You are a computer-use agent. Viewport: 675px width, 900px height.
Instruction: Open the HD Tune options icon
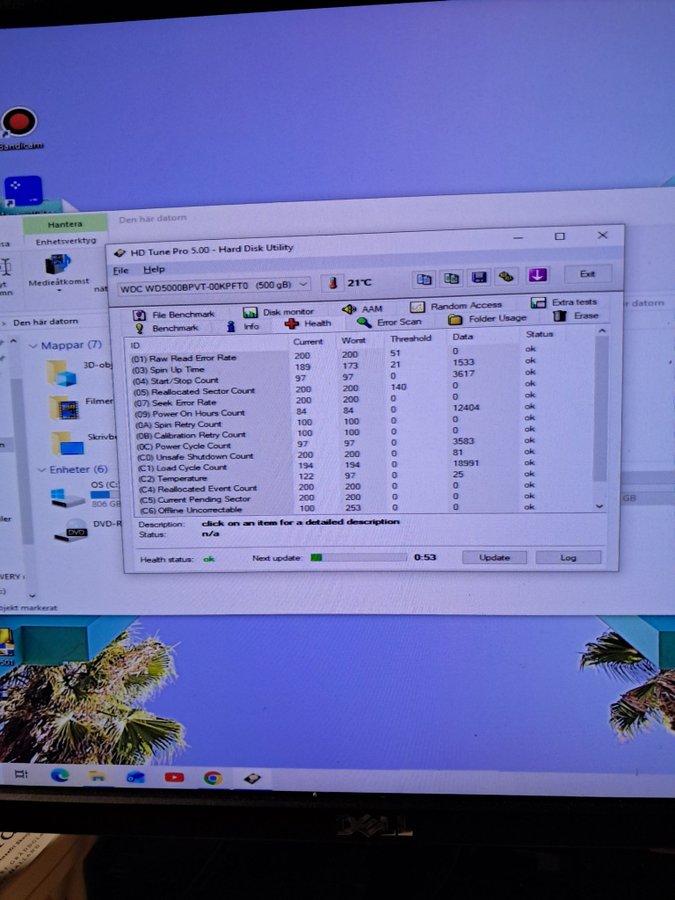507,276
